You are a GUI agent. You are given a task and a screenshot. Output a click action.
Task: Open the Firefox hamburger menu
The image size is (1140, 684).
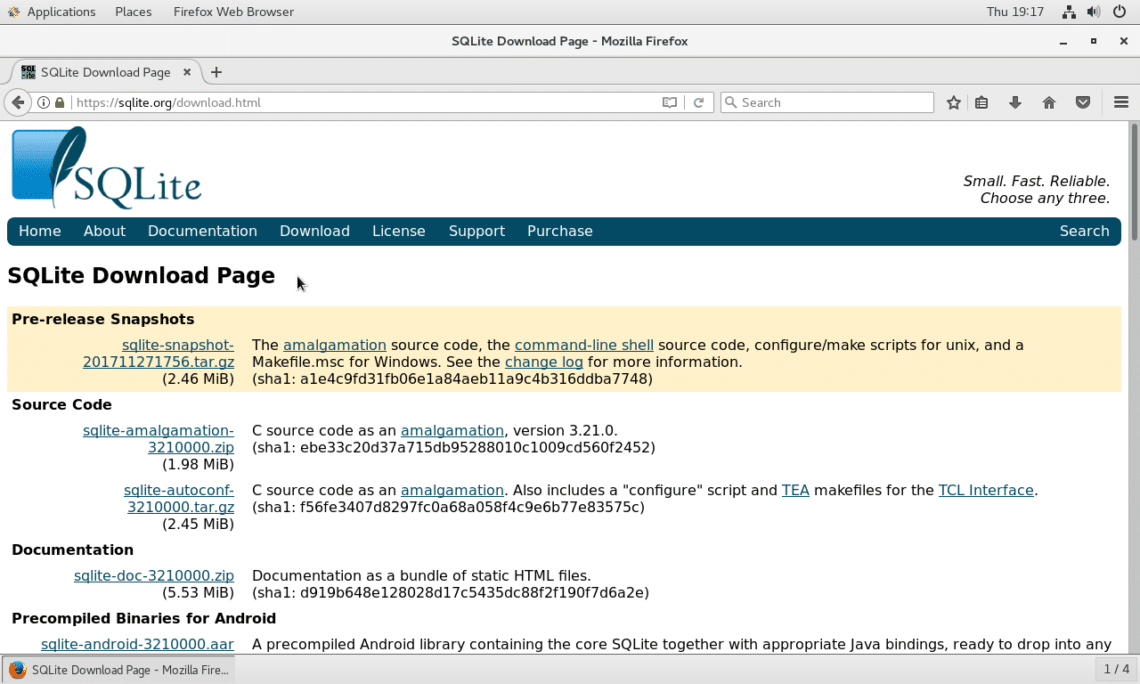(x=1121, y=102)
